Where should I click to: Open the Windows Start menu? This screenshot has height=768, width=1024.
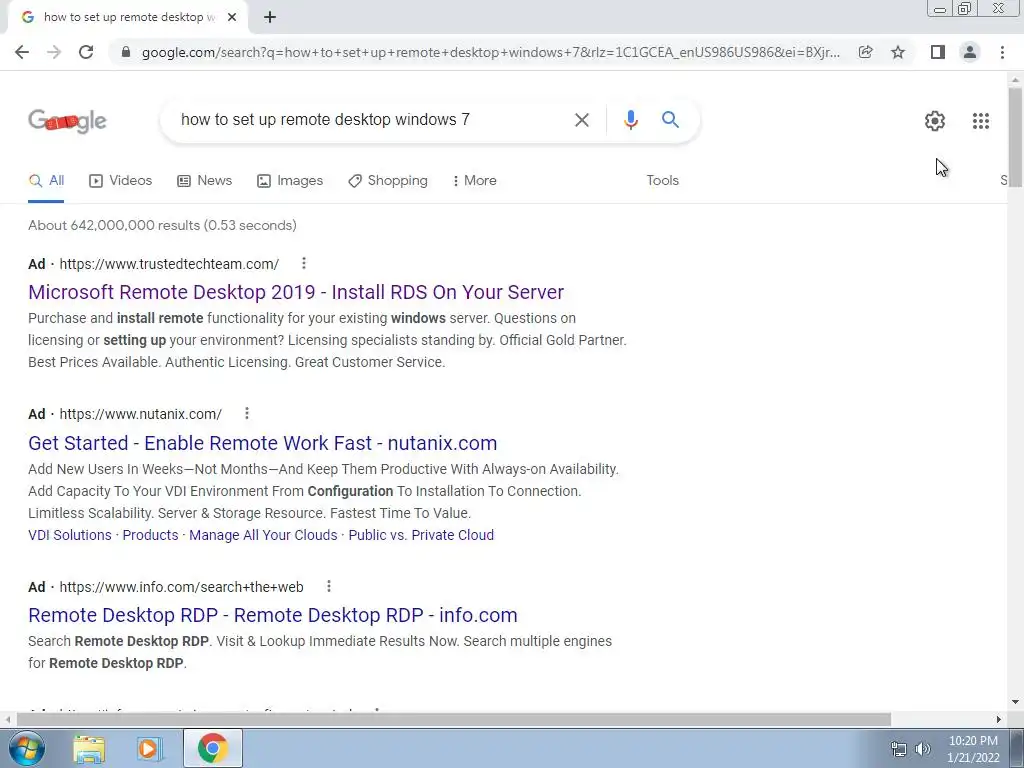click(x=26, y=748)
